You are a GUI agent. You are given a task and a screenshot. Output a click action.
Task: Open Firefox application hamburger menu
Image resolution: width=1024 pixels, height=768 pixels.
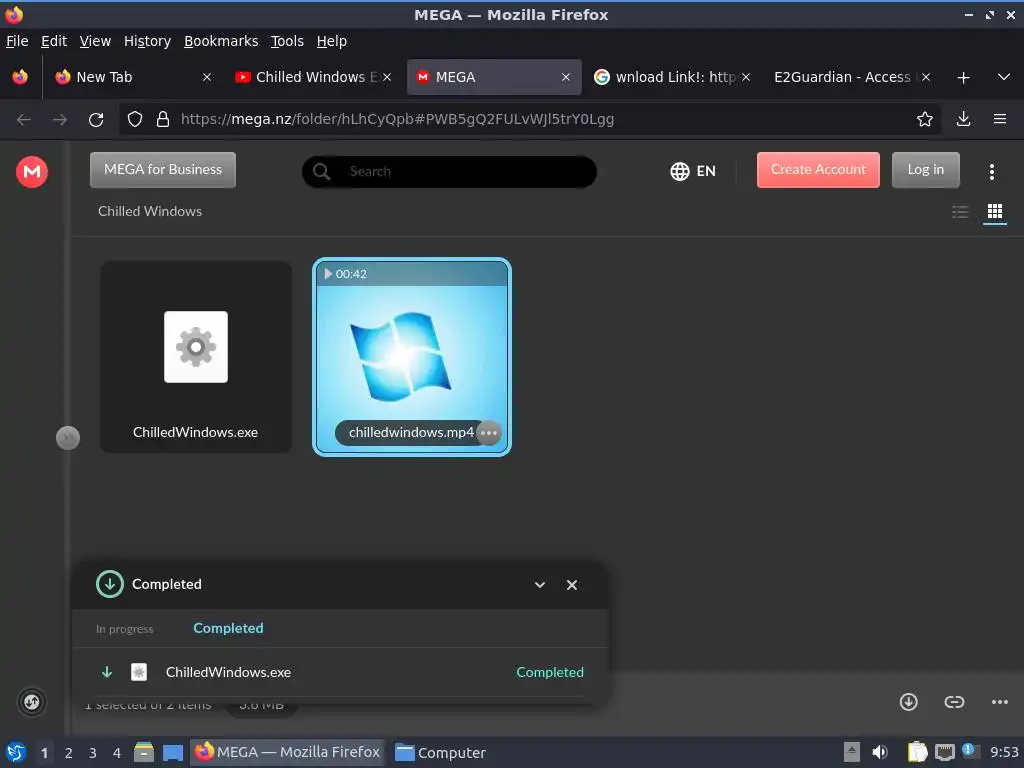(999, 119)
